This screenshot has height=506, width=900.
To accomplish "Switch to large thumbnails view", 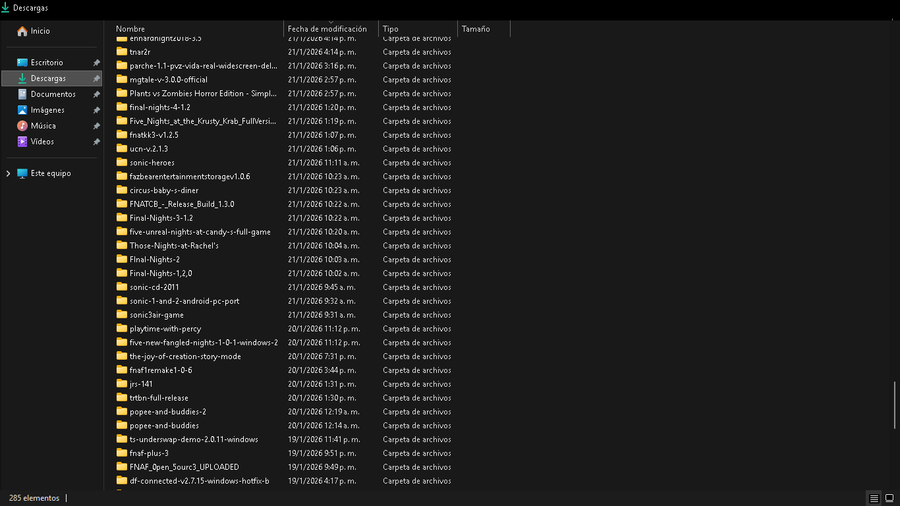I will pos(888,498).
